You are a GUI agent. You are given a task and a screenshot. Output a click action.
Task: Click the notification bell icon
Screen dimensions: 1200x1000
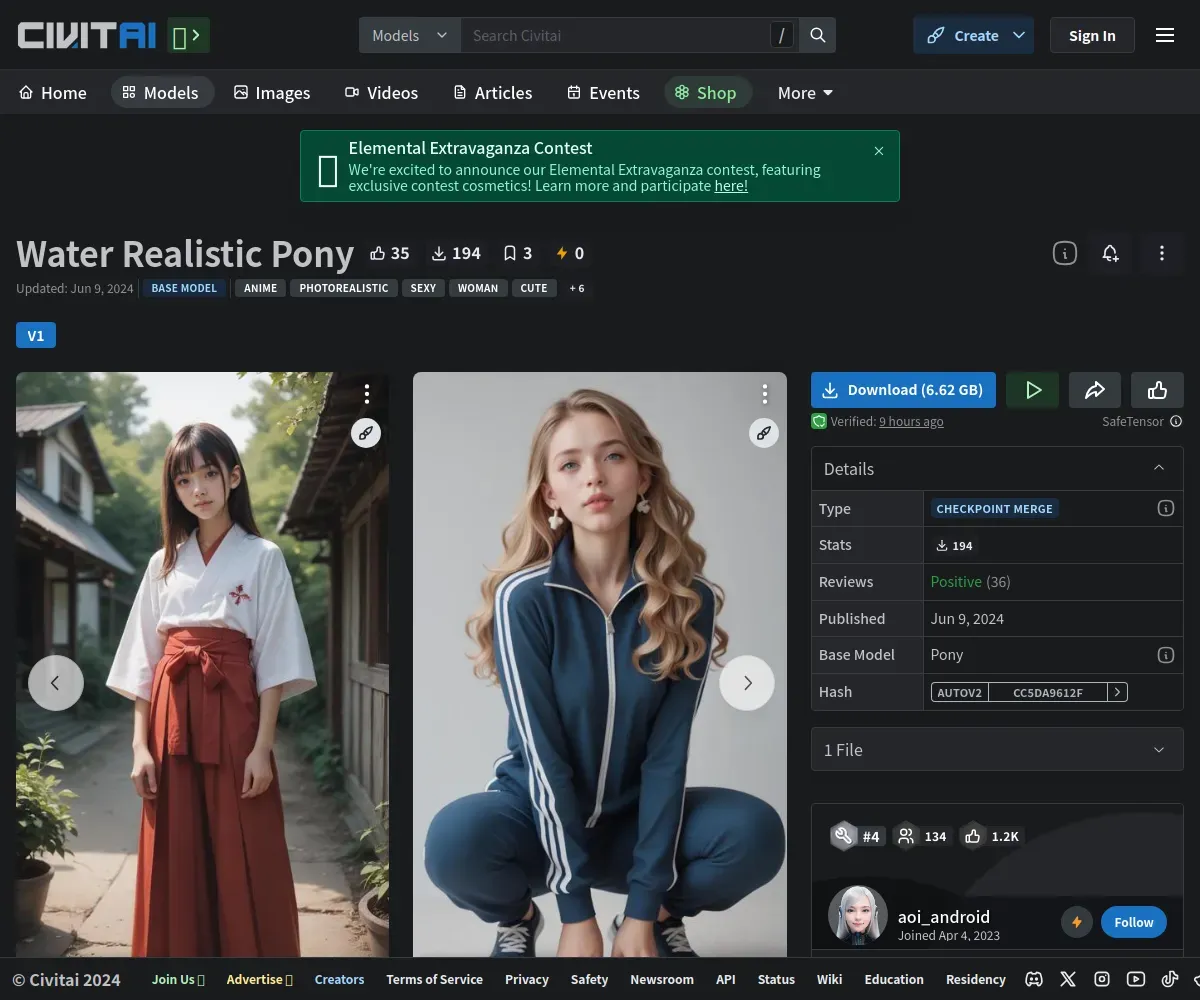point(1110,253)
